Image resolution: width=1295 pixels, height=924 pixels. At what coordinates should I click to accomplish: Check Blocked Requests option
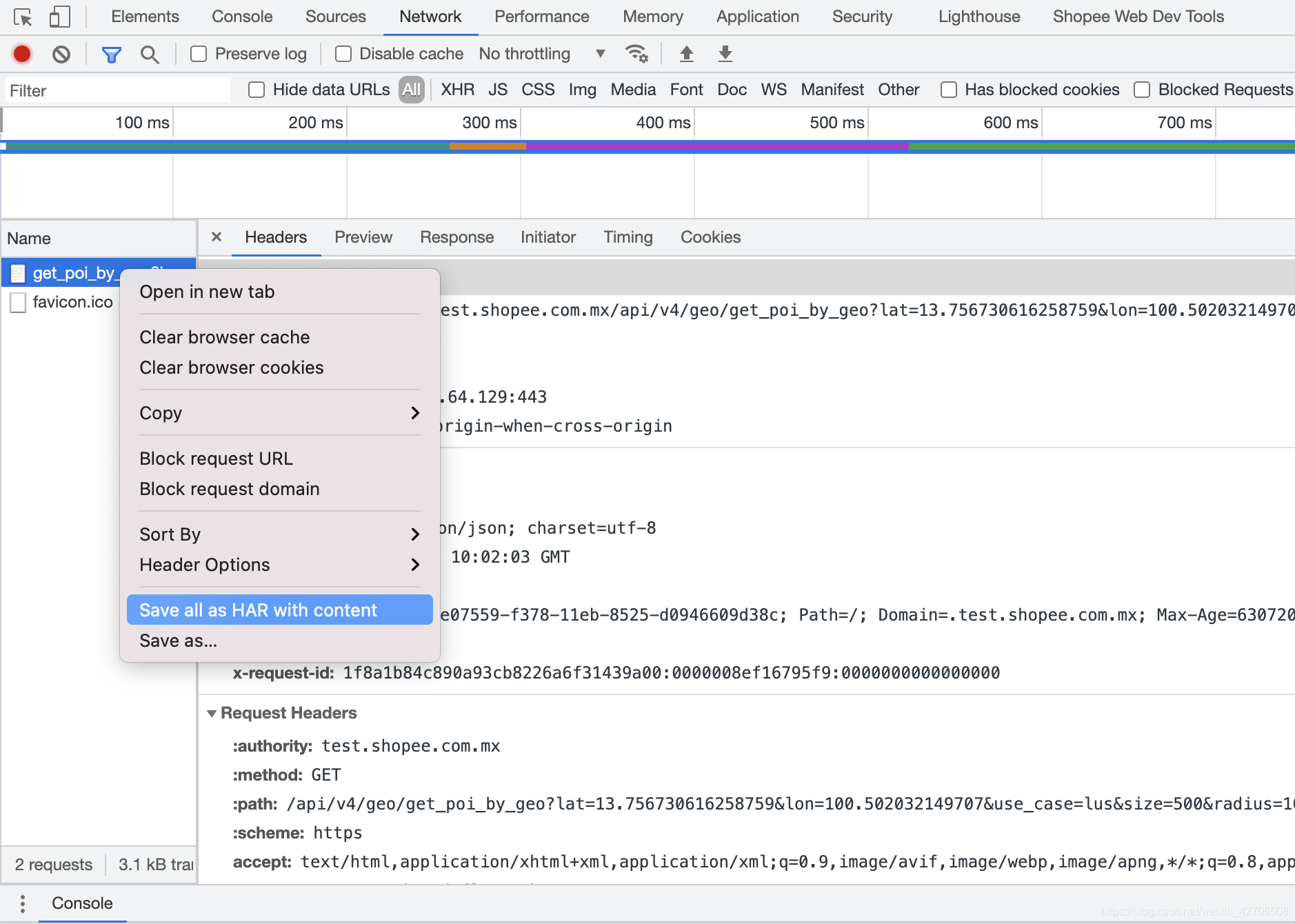pyautogui.click(x=1142, y=90)
